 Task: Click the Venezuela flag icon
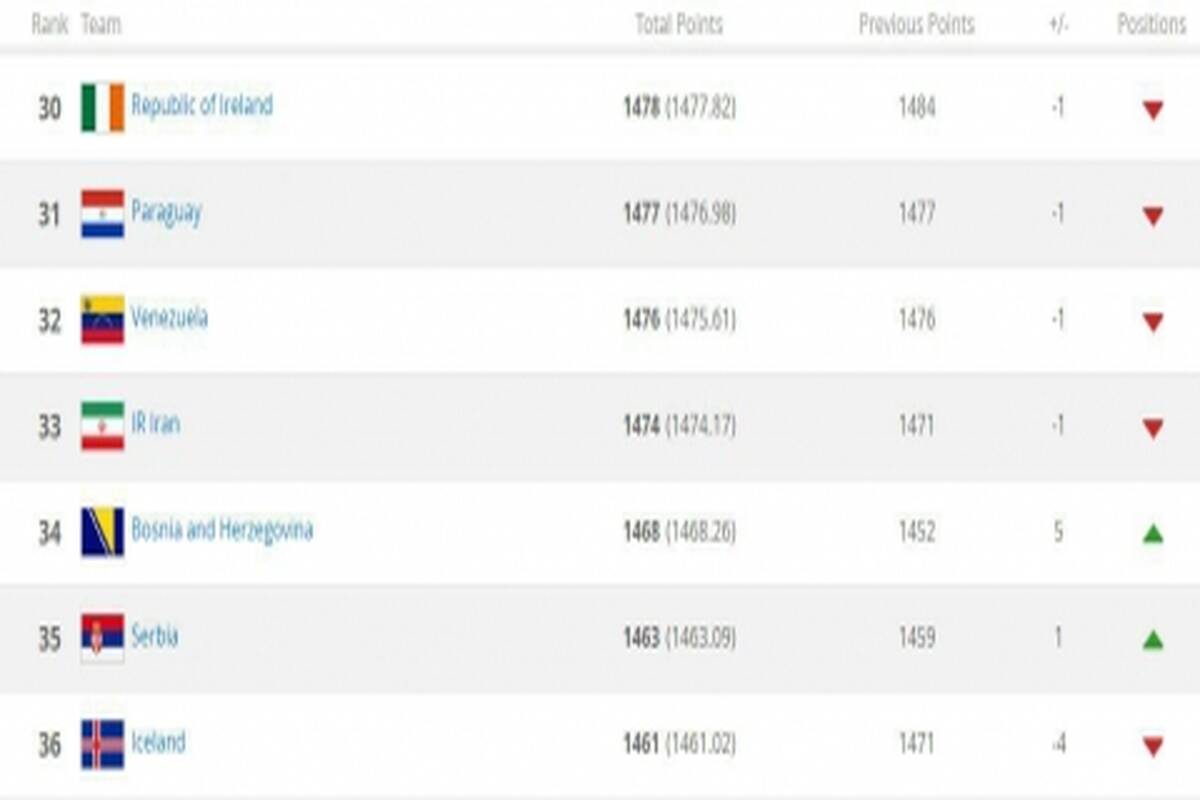point(103,320)
